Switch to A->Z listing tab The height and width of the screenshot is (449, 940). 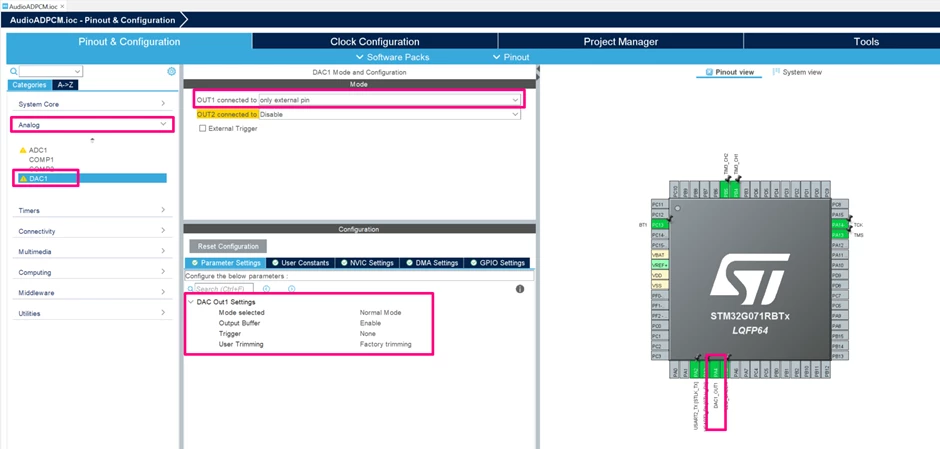coord(65,85)
